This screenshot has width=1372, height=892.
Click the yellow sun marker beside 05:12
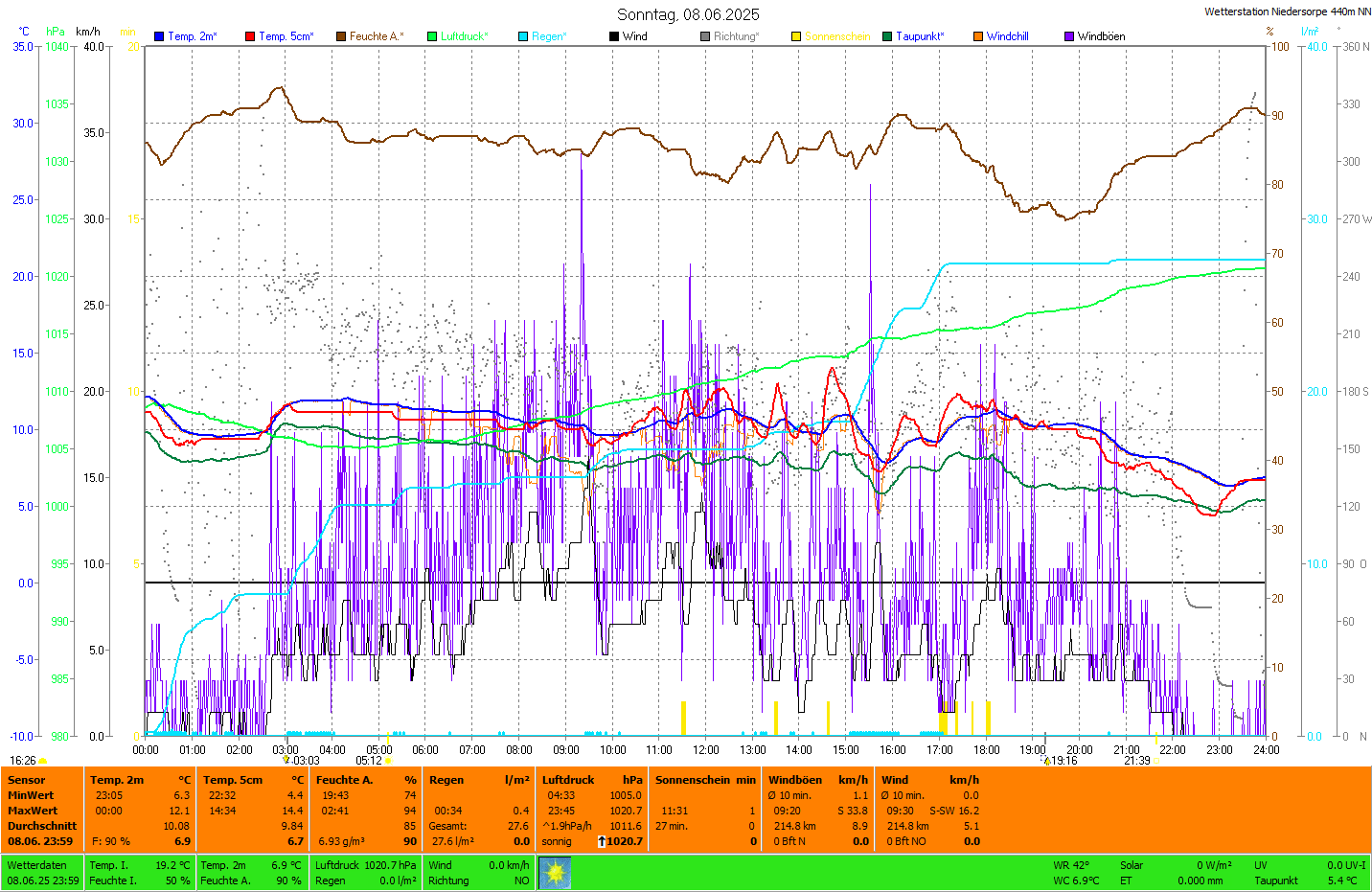coord(388,761)
